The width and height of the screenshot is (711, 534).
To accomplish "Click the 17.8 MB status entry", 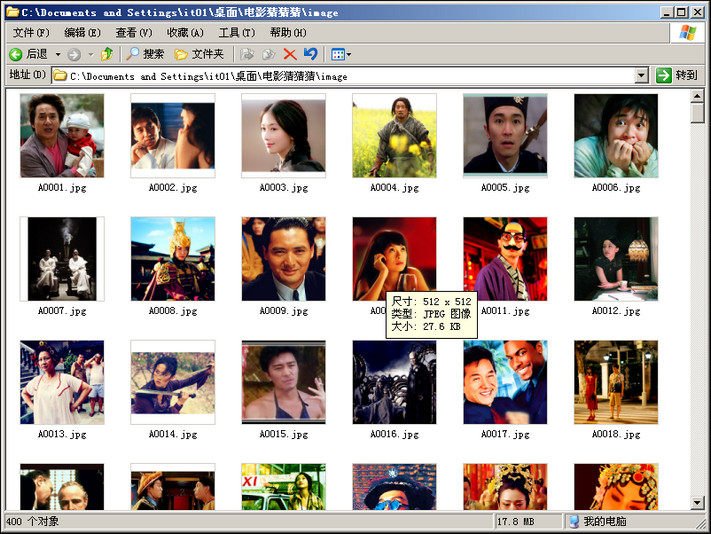I will (x=516, y=522).
